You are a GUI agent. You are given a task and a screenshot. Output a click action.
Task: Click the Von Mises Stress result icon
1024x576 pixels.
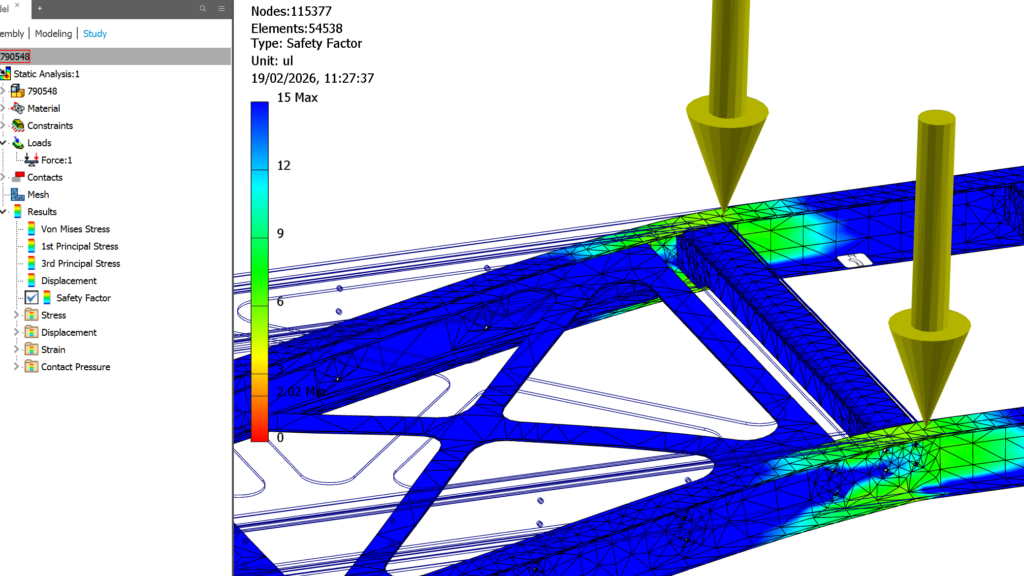point(31,229)
